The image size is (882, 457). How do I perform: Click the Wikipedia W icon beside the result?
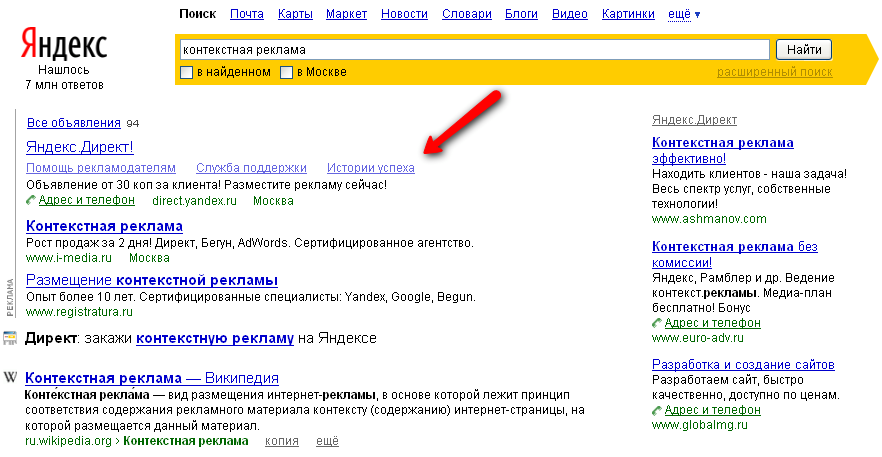[10, 377]
